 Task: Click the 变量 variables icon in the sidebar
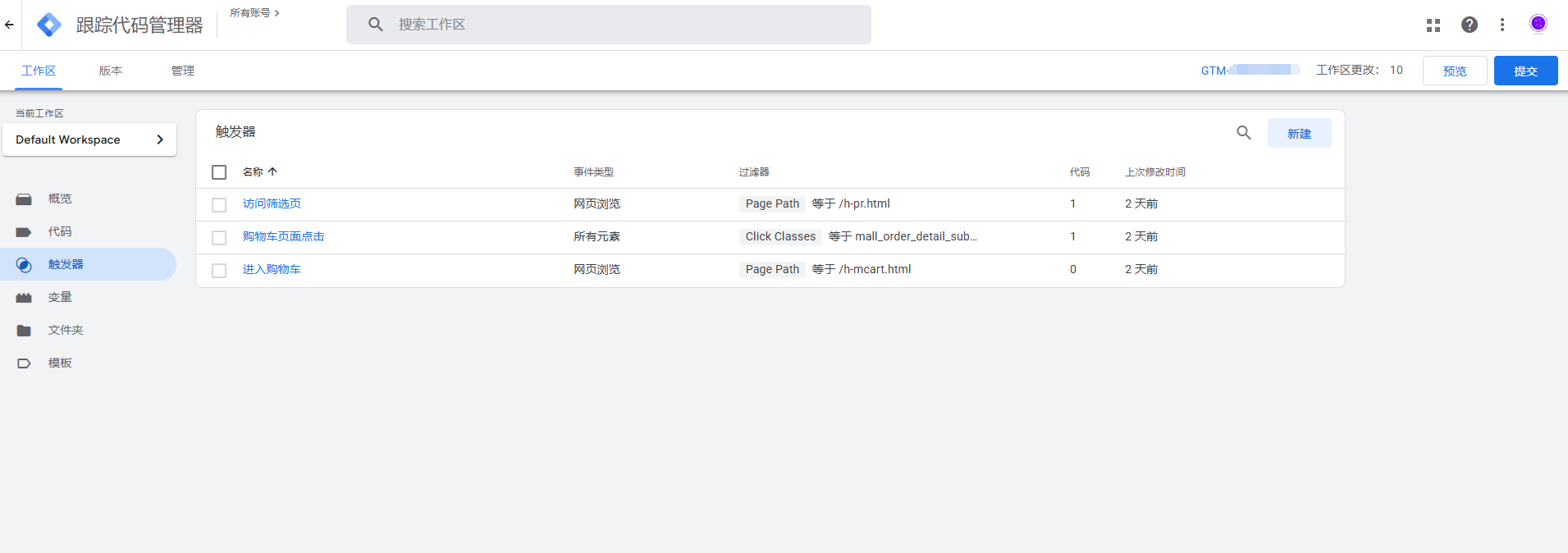coord(24,298)
